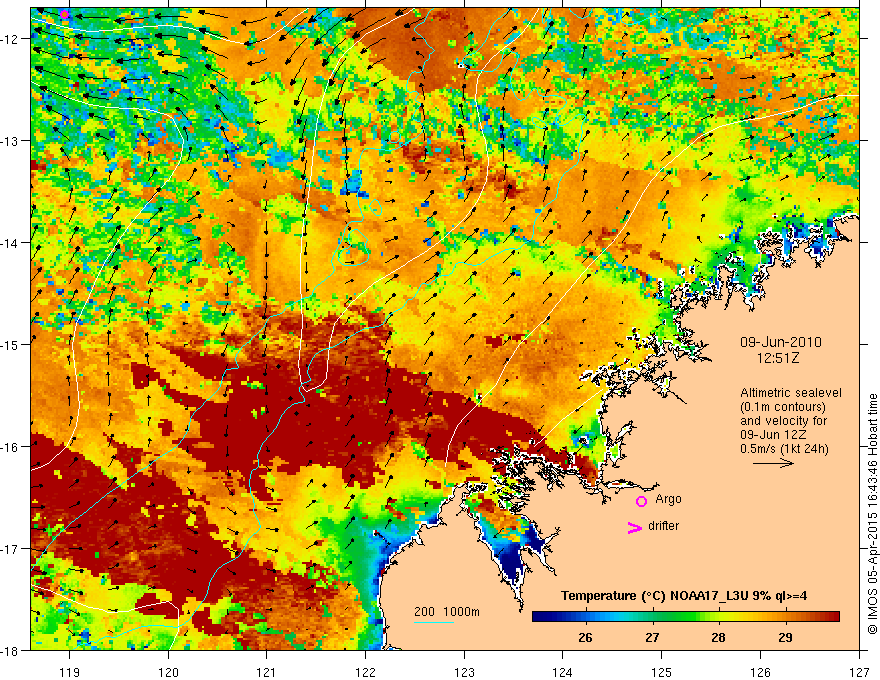880x680 pixels.
Task: Click the longitude label 124
Action: click(x=563, y=672)
